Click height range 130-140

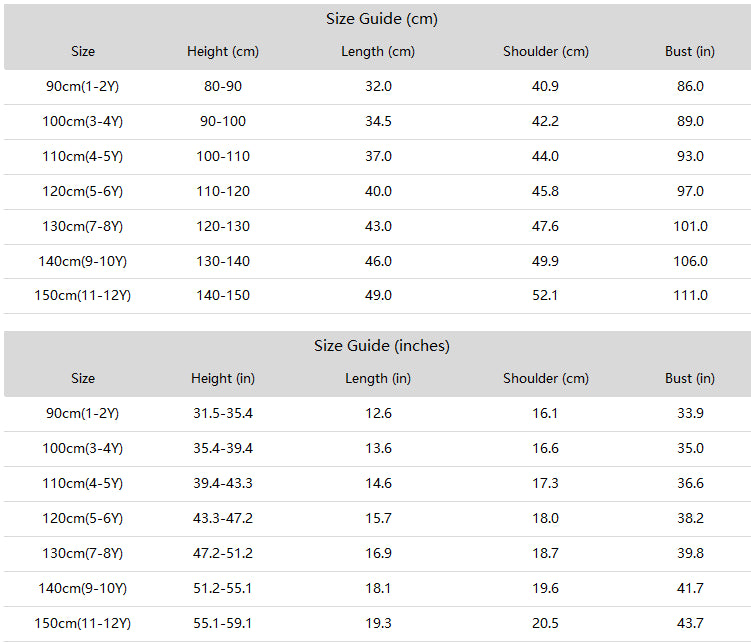[223, 261]
